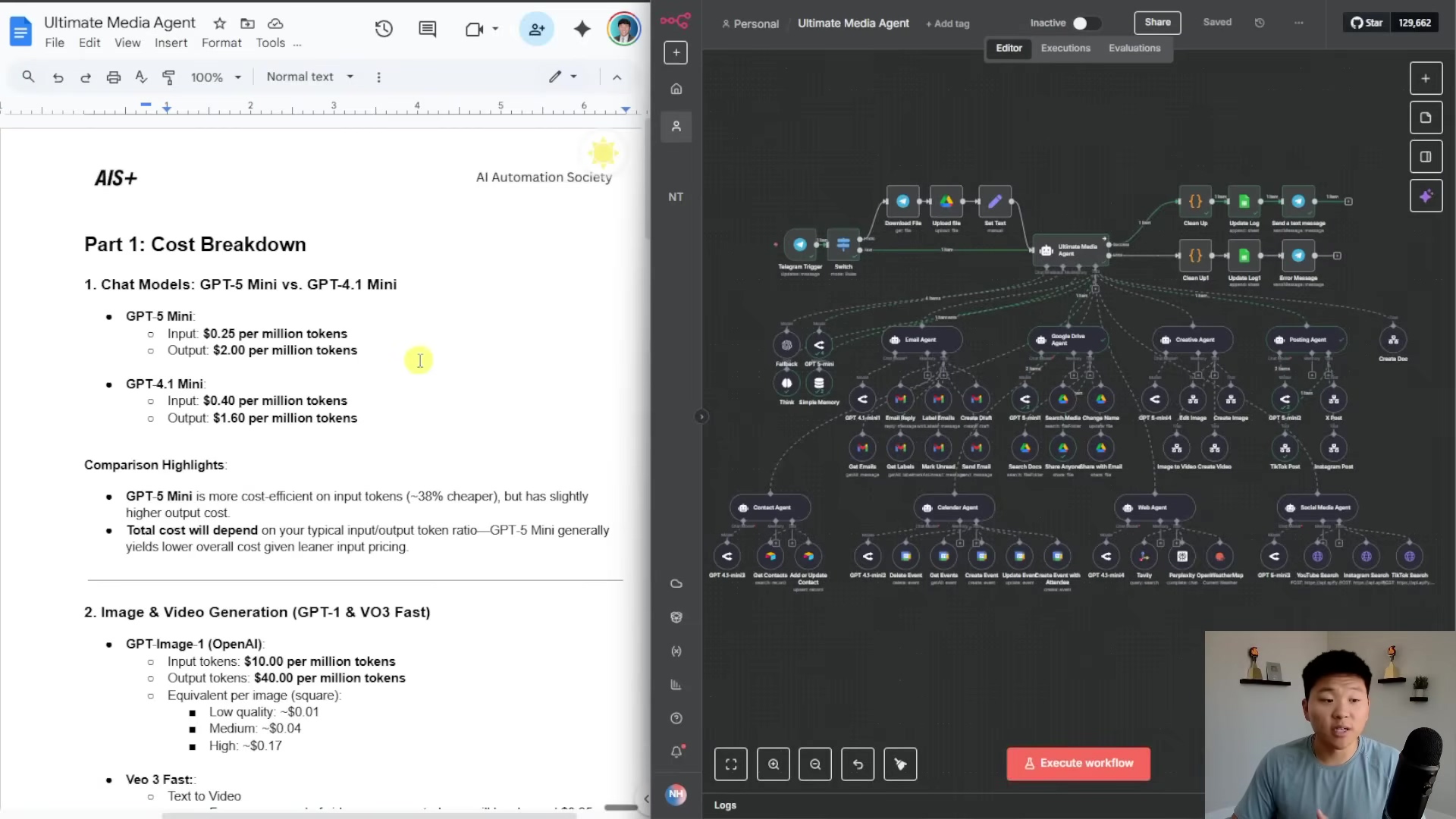Open the n8n home sidebar icon

point(676,89)
